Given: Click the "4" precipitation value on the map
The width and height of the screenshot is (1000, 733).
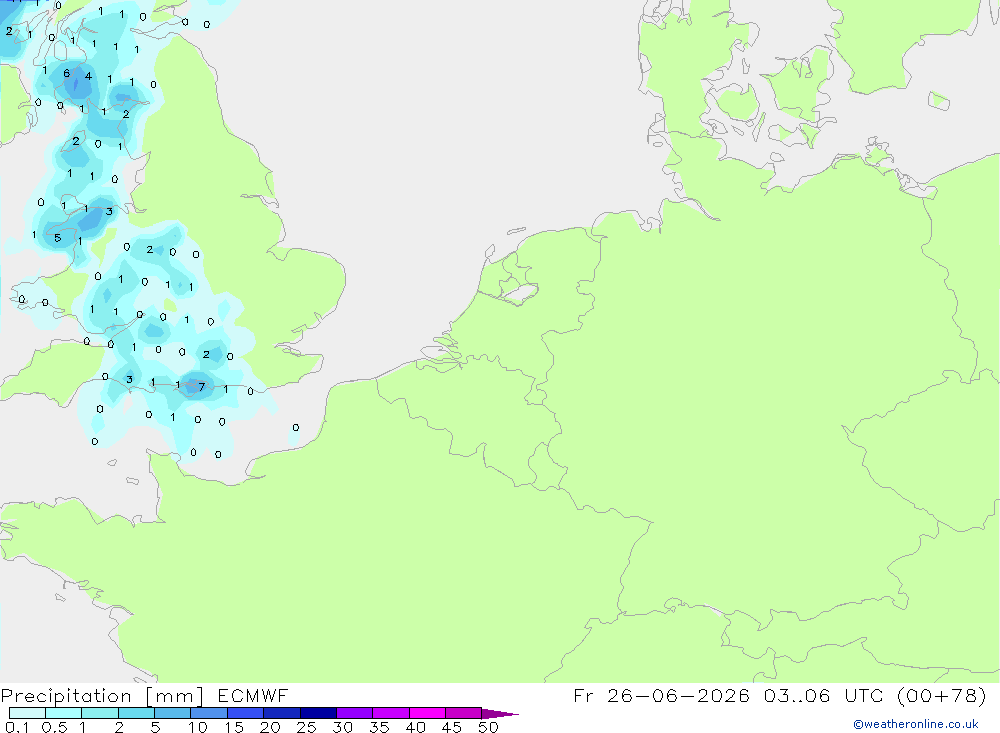Looking at the screenshot, I should [88, 76].
